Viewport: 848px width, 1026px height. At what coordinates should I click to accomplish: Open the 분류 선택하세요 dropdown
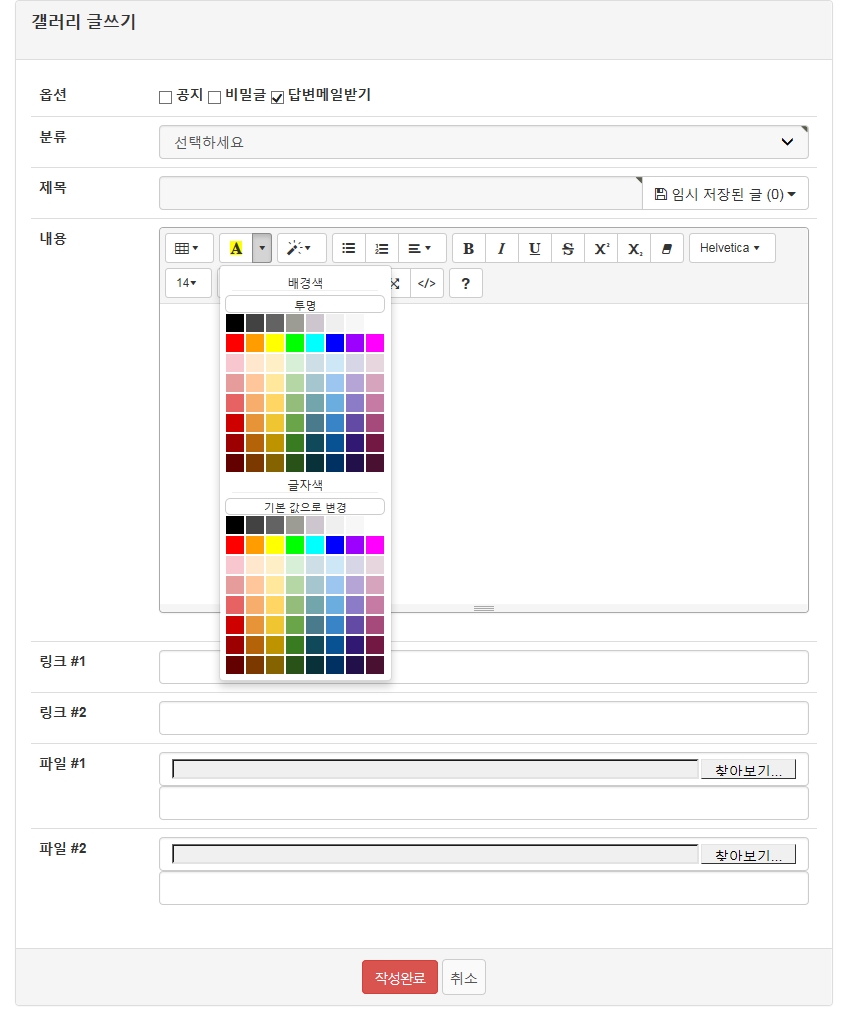coord(483,142)
